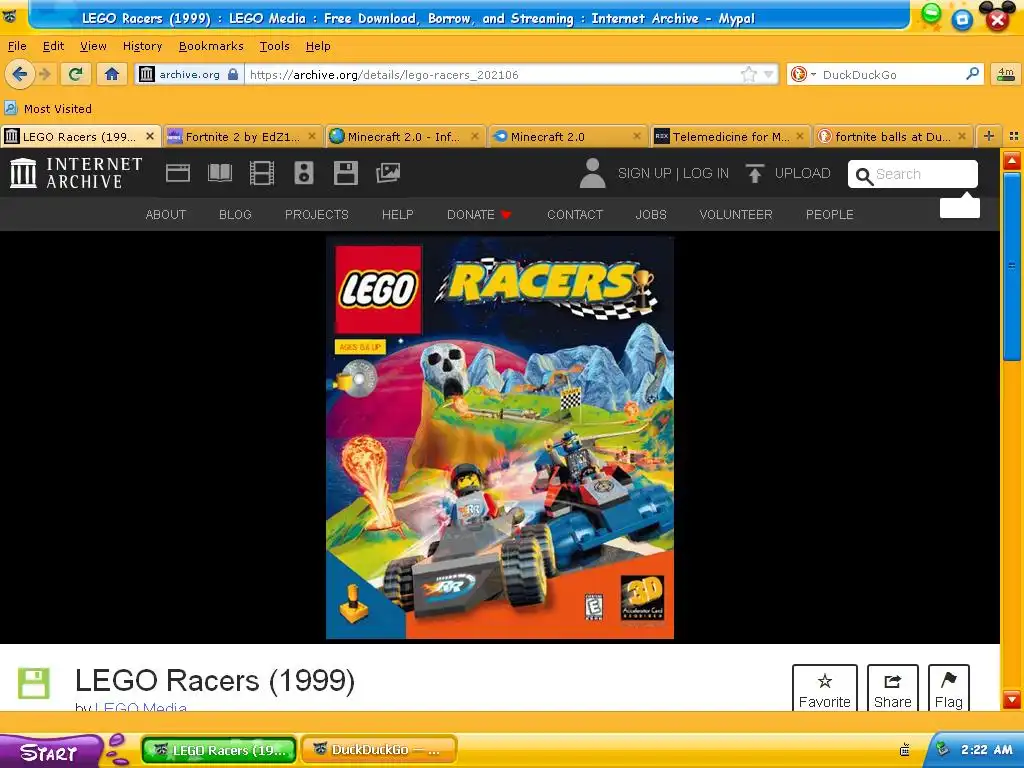
Task: Open the Audio speaker icon
Action: [304, 173]
